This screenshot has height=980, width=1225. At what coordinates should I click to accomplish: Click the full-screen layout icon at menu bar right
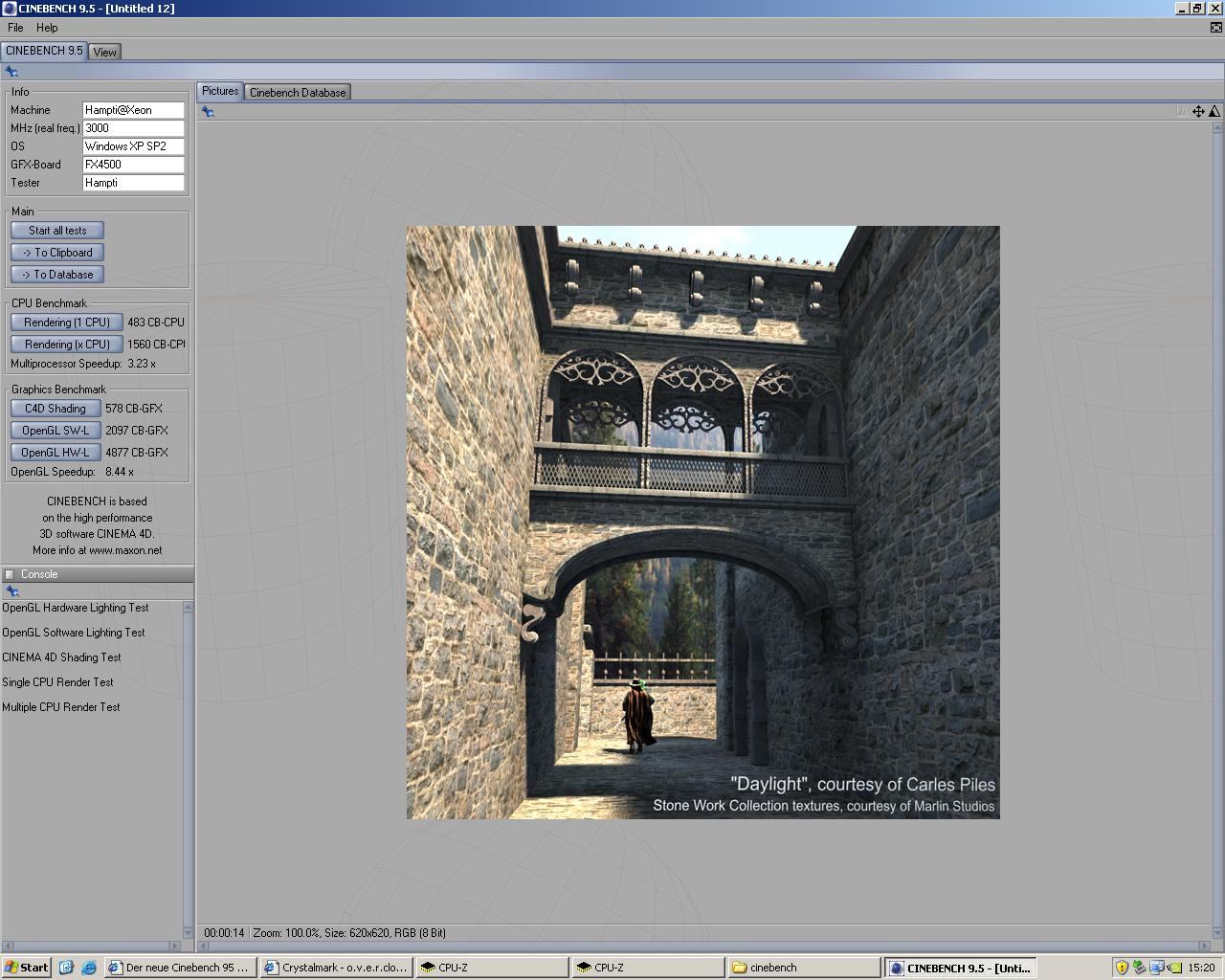1215,28
